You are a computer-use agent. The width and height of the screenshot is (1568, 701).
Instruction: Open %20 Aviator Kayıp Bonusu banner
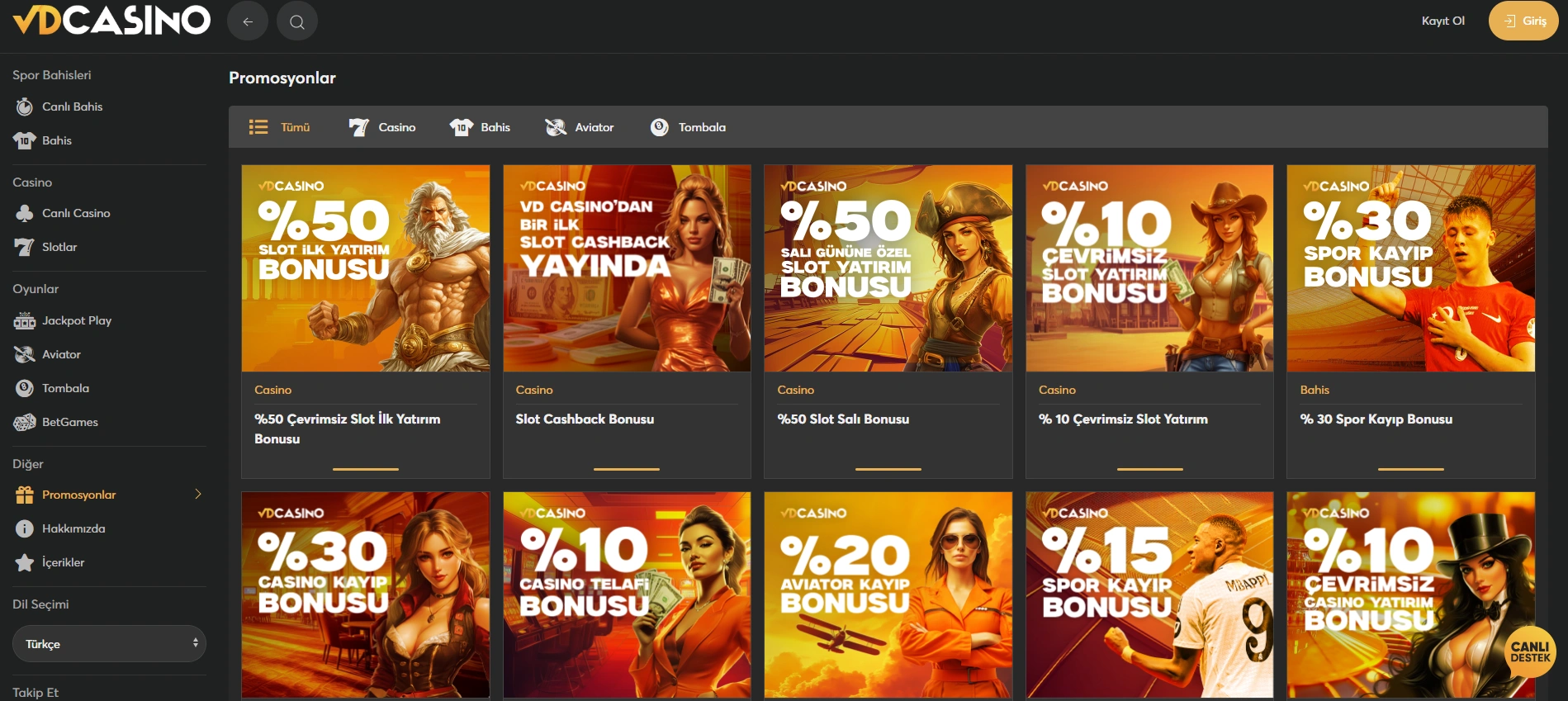(x=888, y=595)
